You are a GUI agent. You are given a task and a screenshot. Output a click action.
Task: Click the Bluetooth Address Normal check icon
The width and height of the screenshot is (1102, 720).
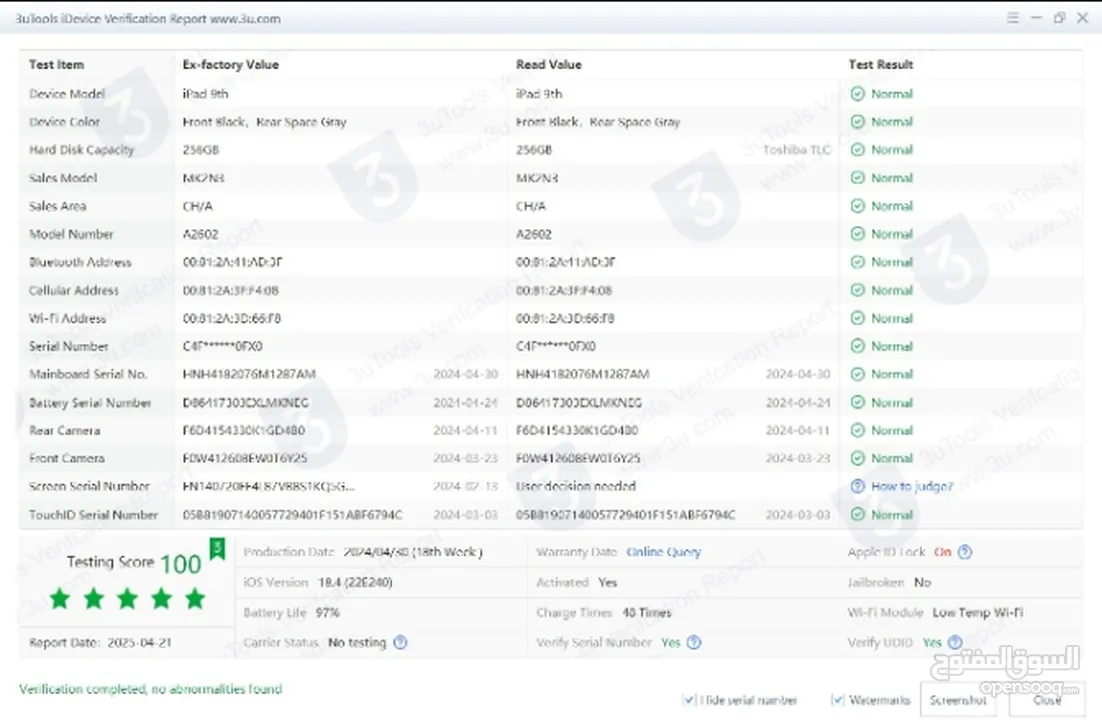click(x=857, y=262)
